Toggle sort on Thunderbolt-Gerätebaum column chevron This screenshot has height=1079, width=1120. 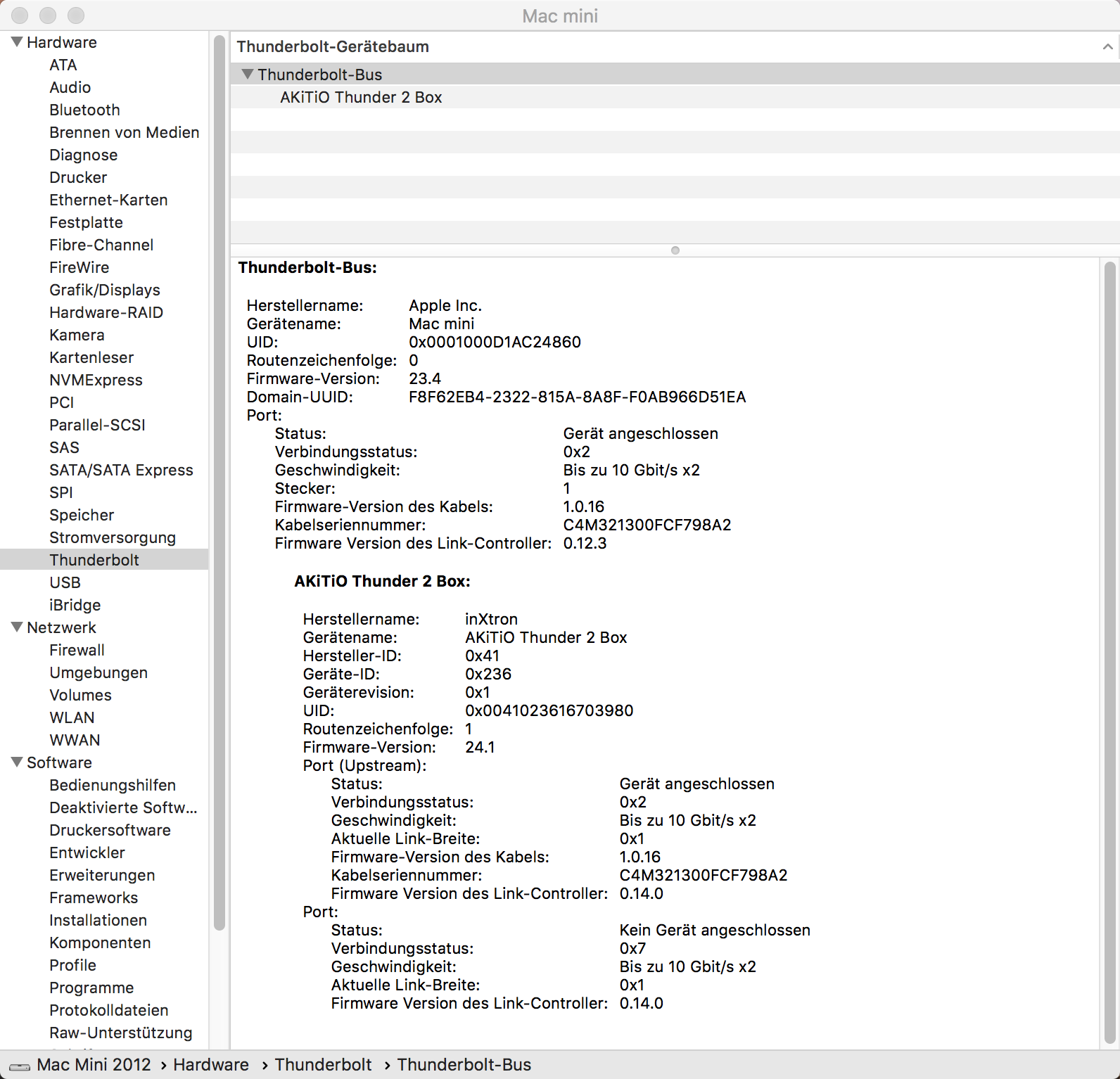tap(1107, 46)
